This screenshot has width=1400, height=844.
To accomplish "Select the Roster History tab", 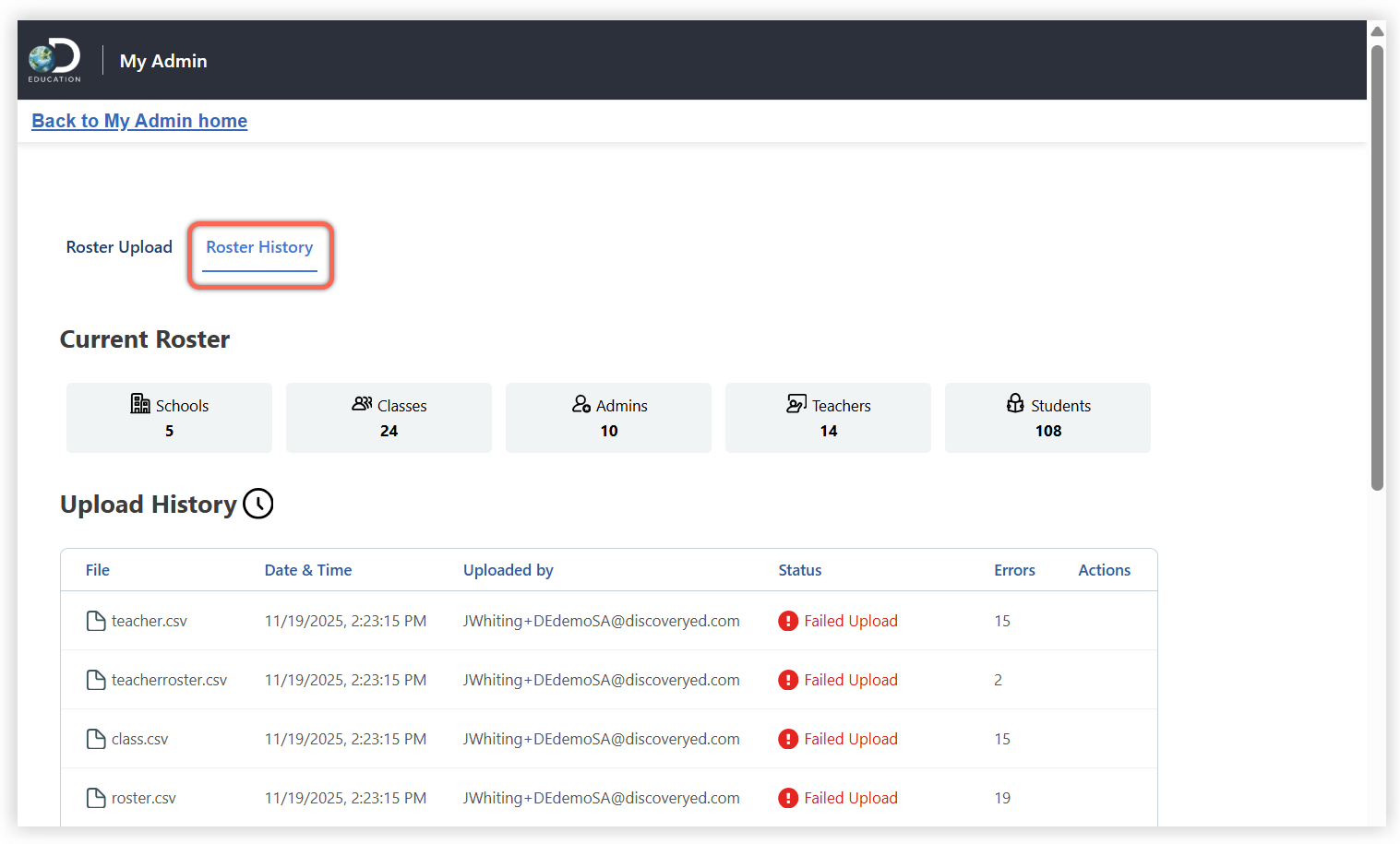I will (x=259, y=247).
